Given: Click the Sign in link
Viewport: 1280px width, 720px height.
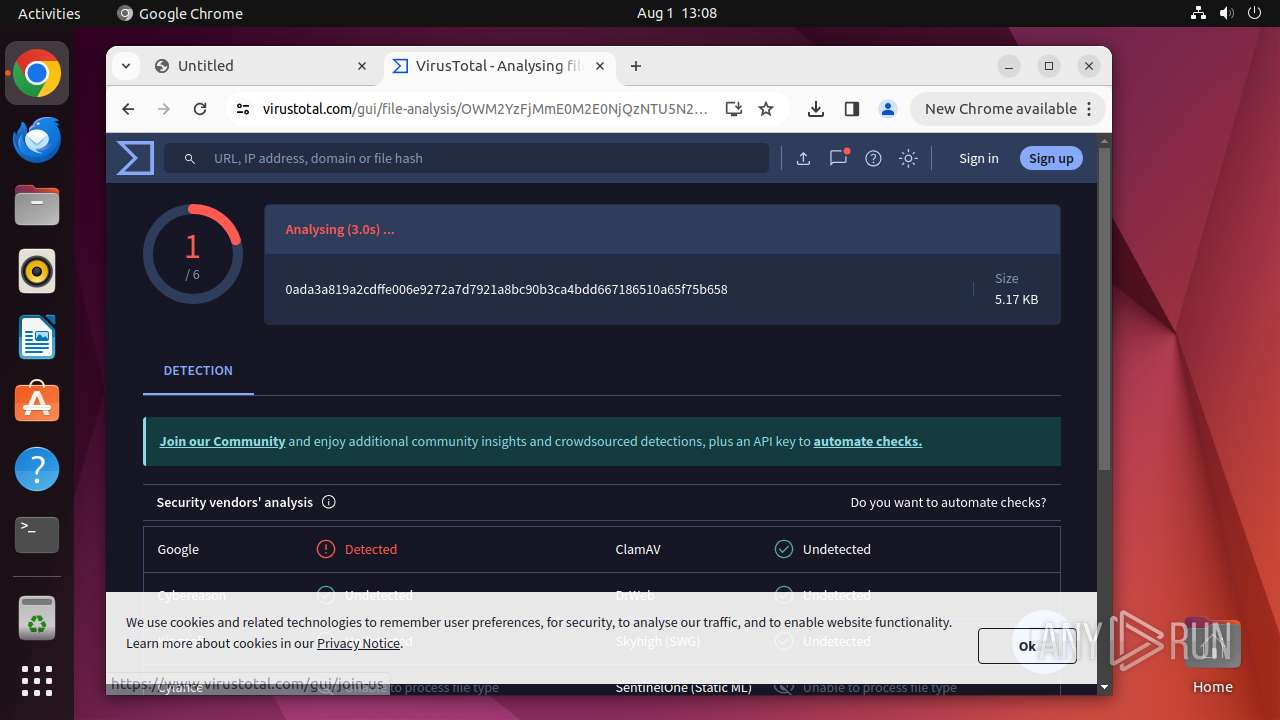Looking at the screenshot, I should (978, 158).
